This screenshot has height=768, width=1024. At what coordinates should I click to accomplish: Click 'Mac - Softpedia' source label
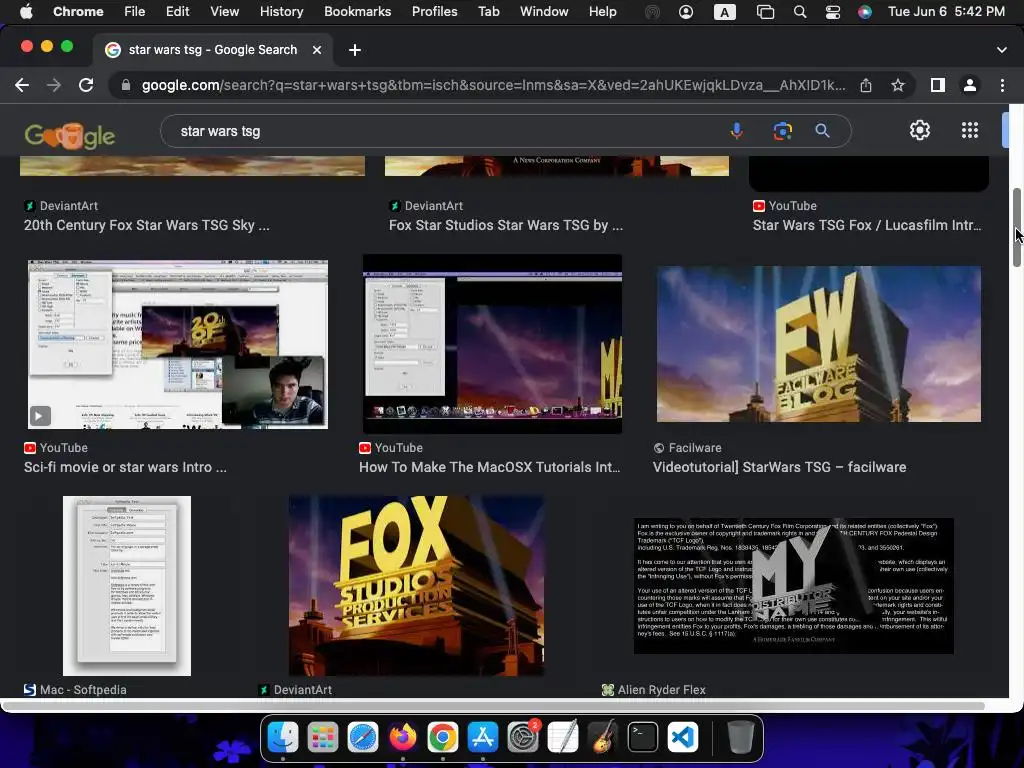click(x=83, y=690)
